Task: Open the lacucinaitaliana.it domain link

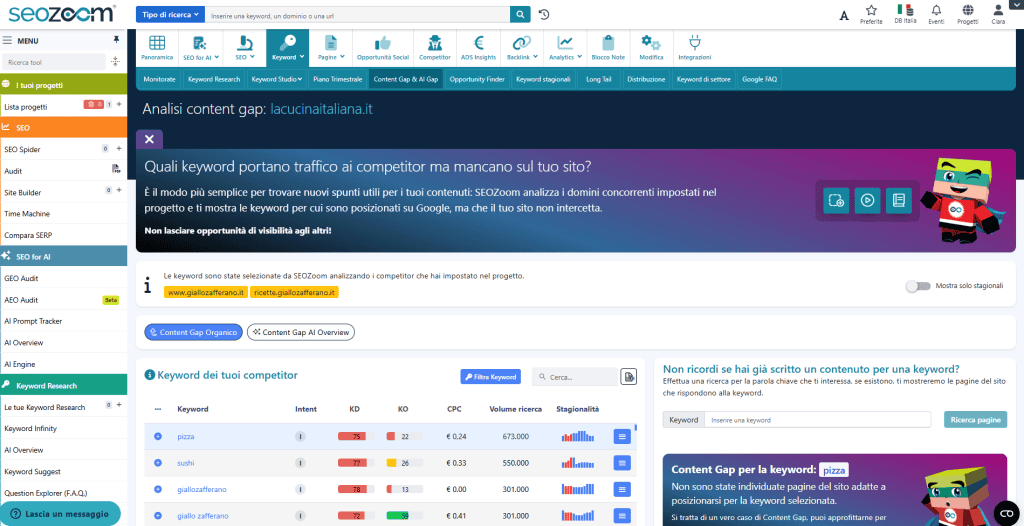Action: (321, 108)
